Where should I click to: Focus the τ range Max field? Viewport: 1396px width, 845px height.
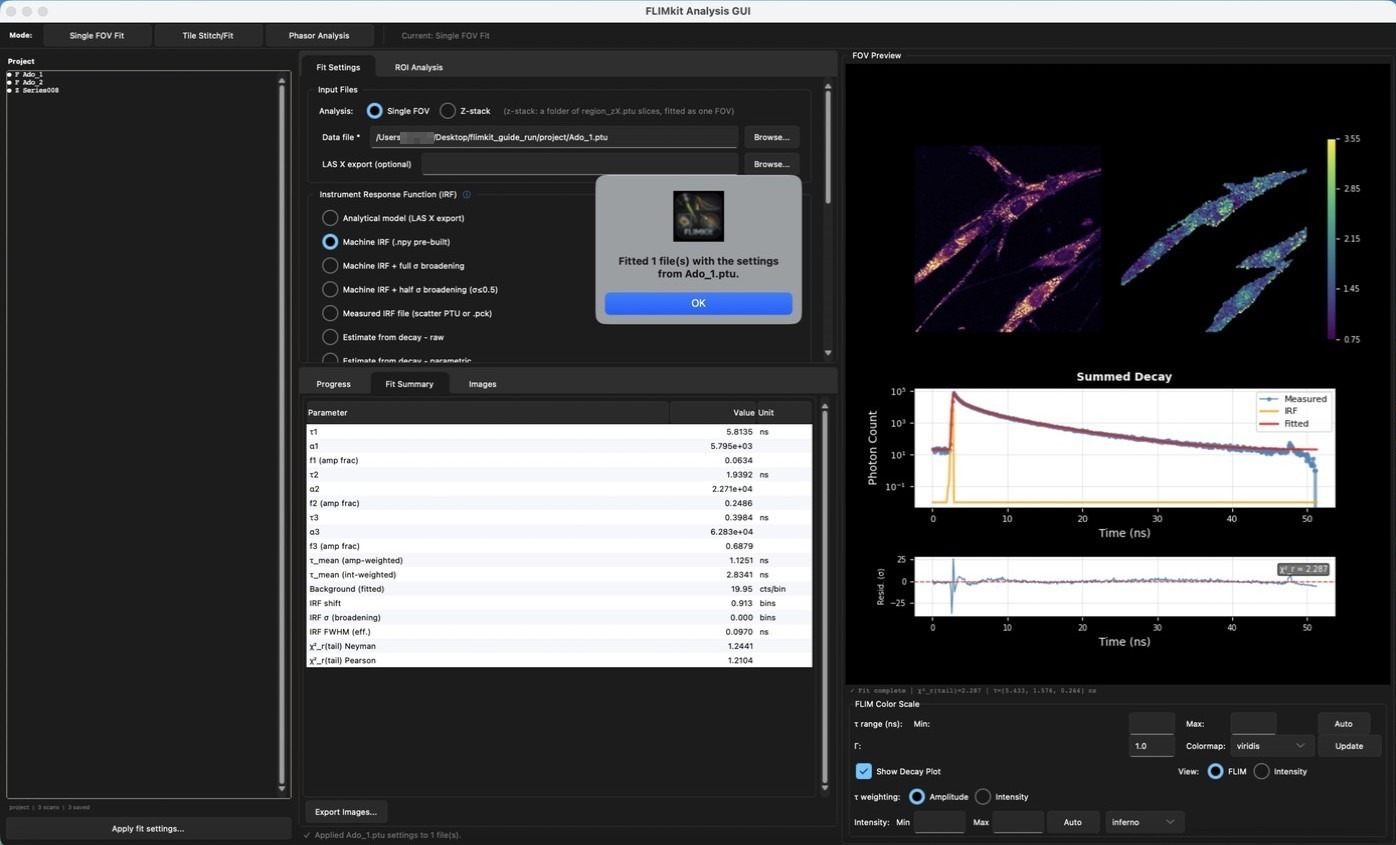pyautogui.click(x=1253, y=724)
